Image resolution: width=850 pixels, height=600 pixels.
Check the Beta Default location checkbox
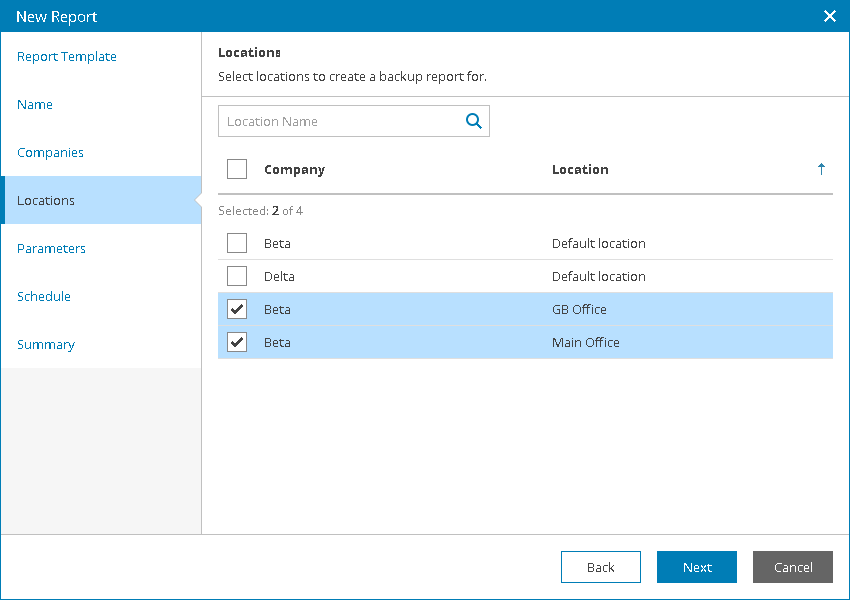(x=237, y=243)
